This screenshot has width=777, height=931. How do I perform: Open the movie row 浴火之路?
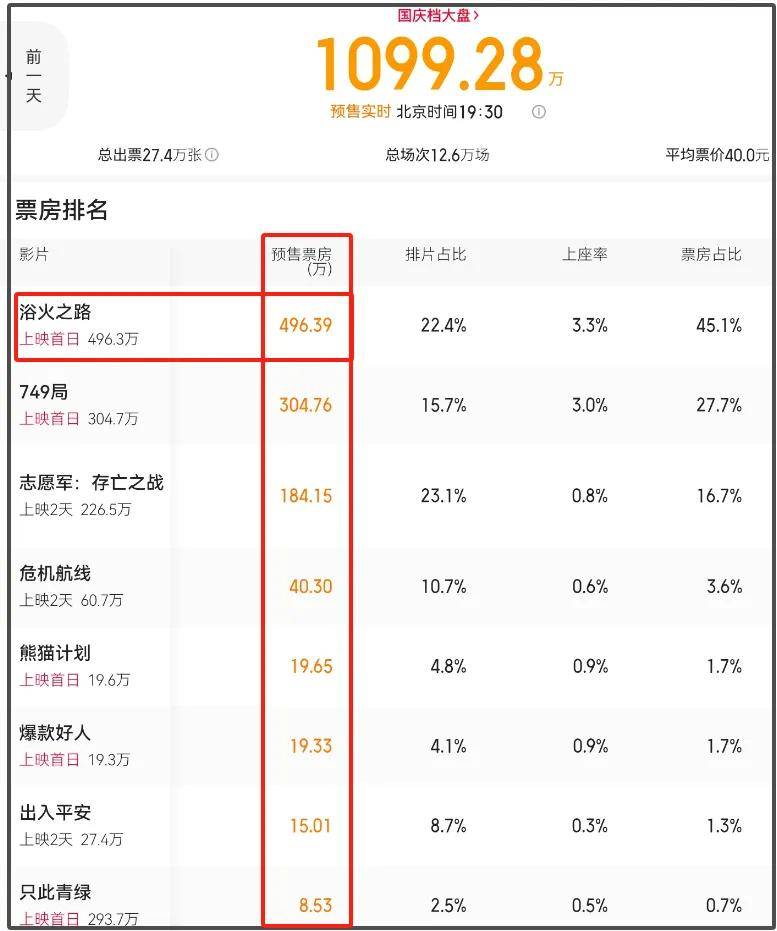pos(390,325)
